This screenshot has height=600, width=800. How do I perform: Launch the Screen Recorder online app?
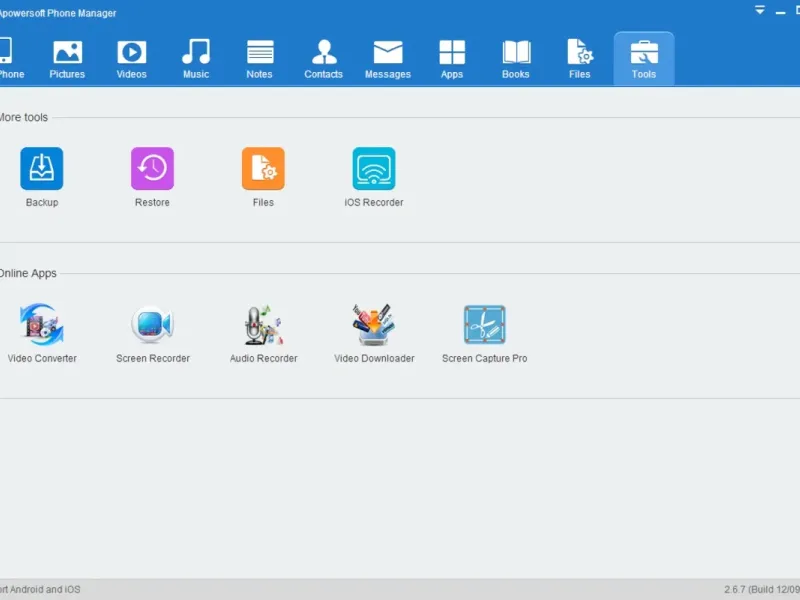[153, 333]
